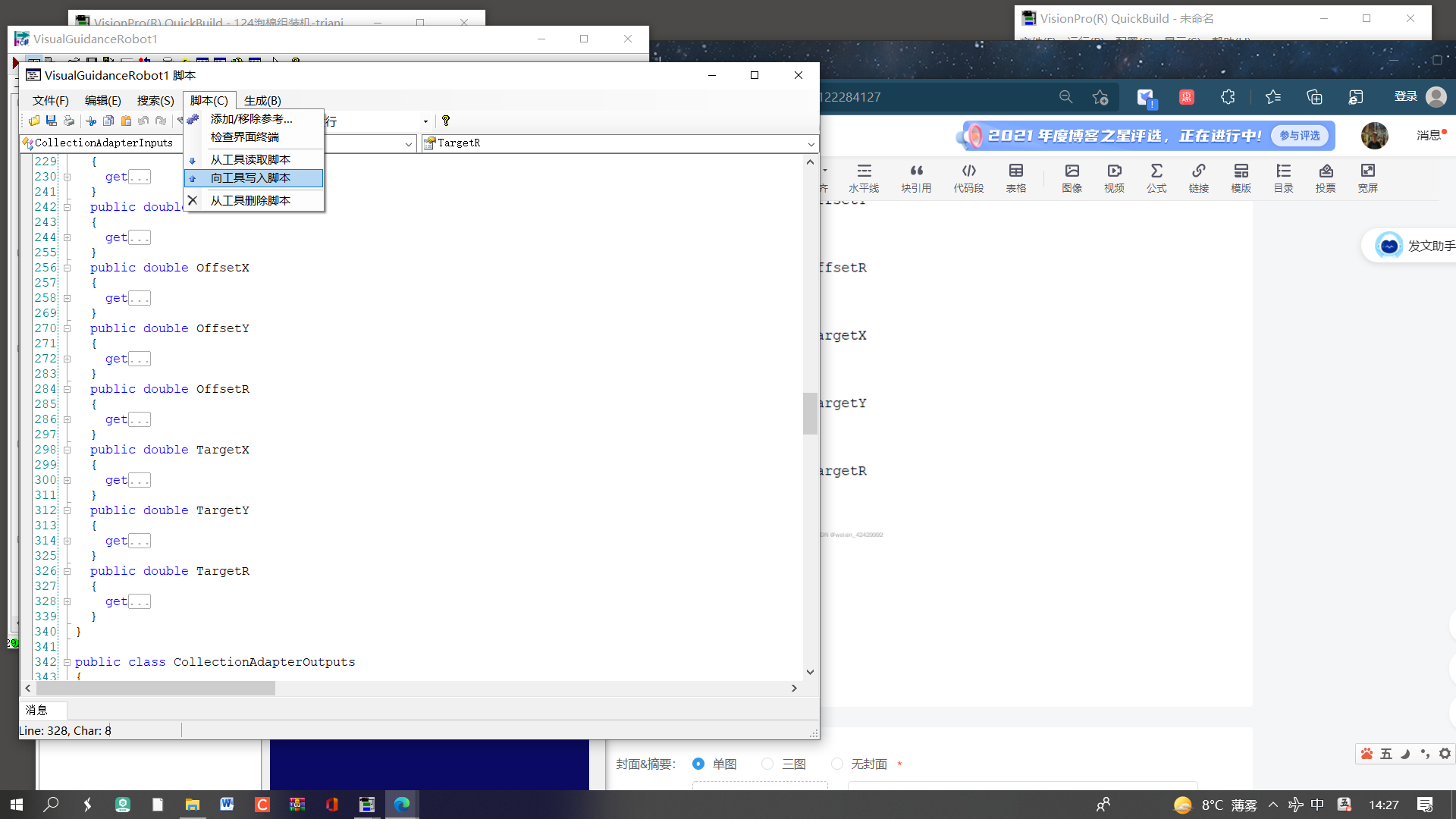Insert a 公式 formula
Screen dimensions: 1456x819
(1156, 177)
